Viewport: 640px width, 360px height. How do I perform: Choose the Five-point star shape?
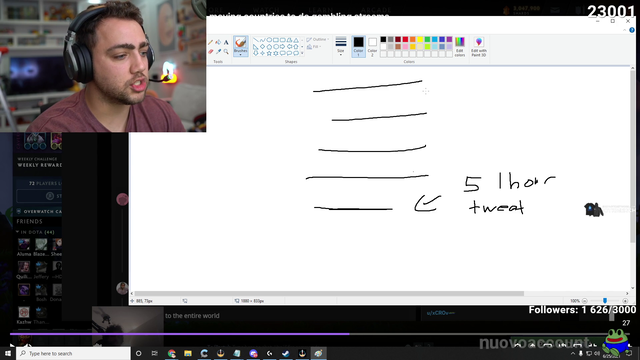tap(269, 53)
